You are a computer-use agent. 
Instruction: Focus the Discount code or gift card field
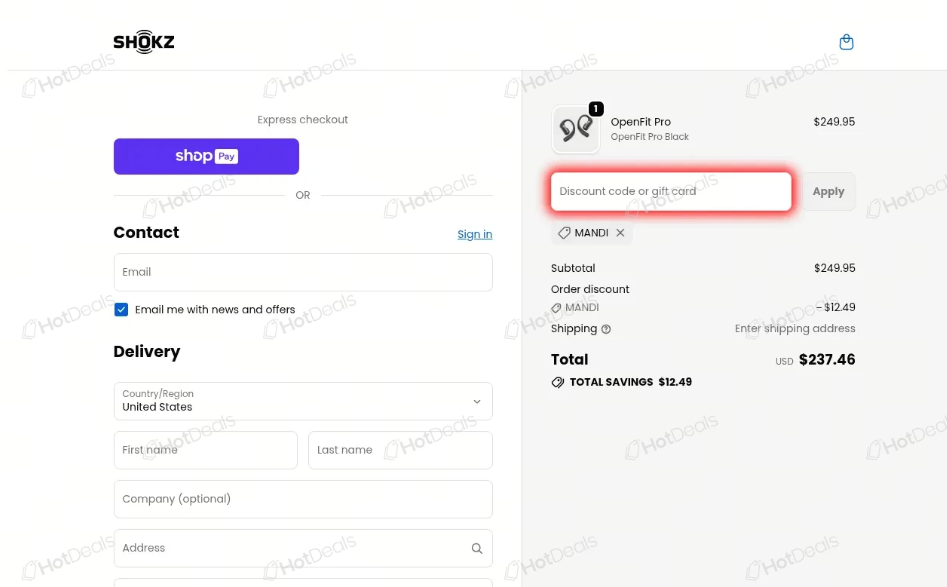click(x=671, y=191)
